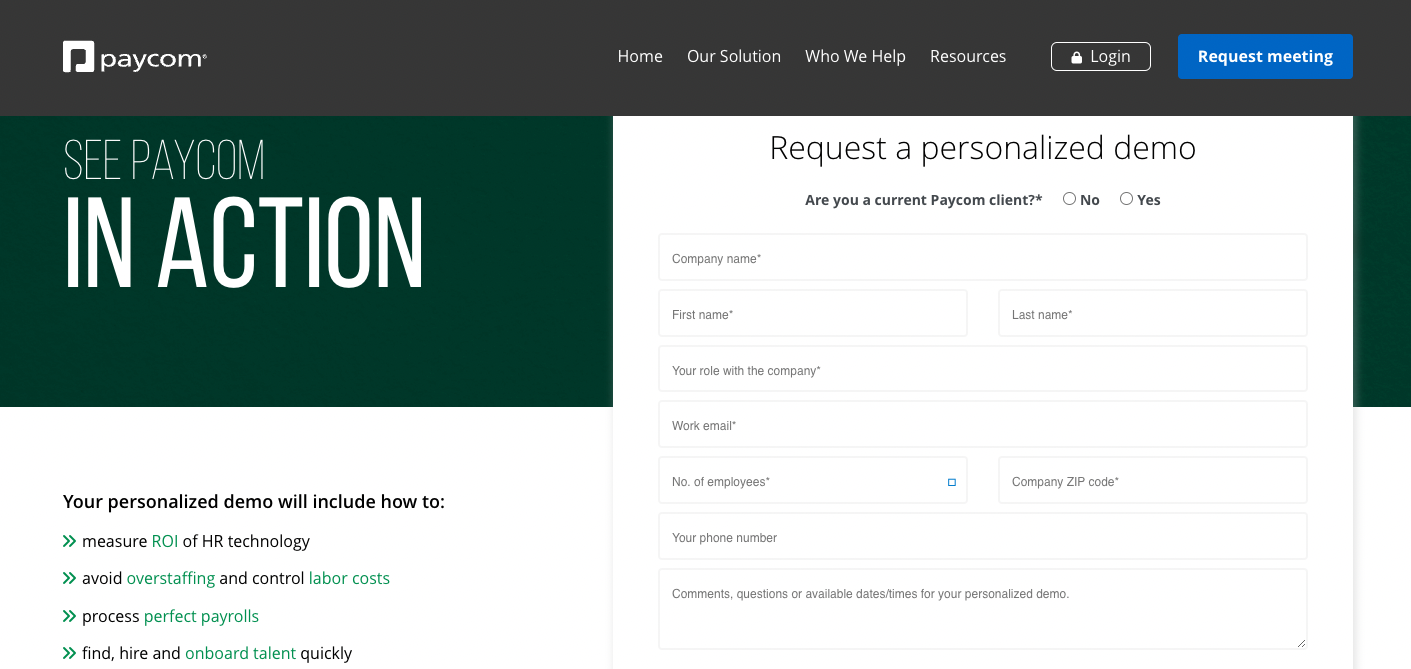Click the green chevron icon beside 'measure ROI'
This screenshot has width=1411, height=669.
(x=69, y=541)
